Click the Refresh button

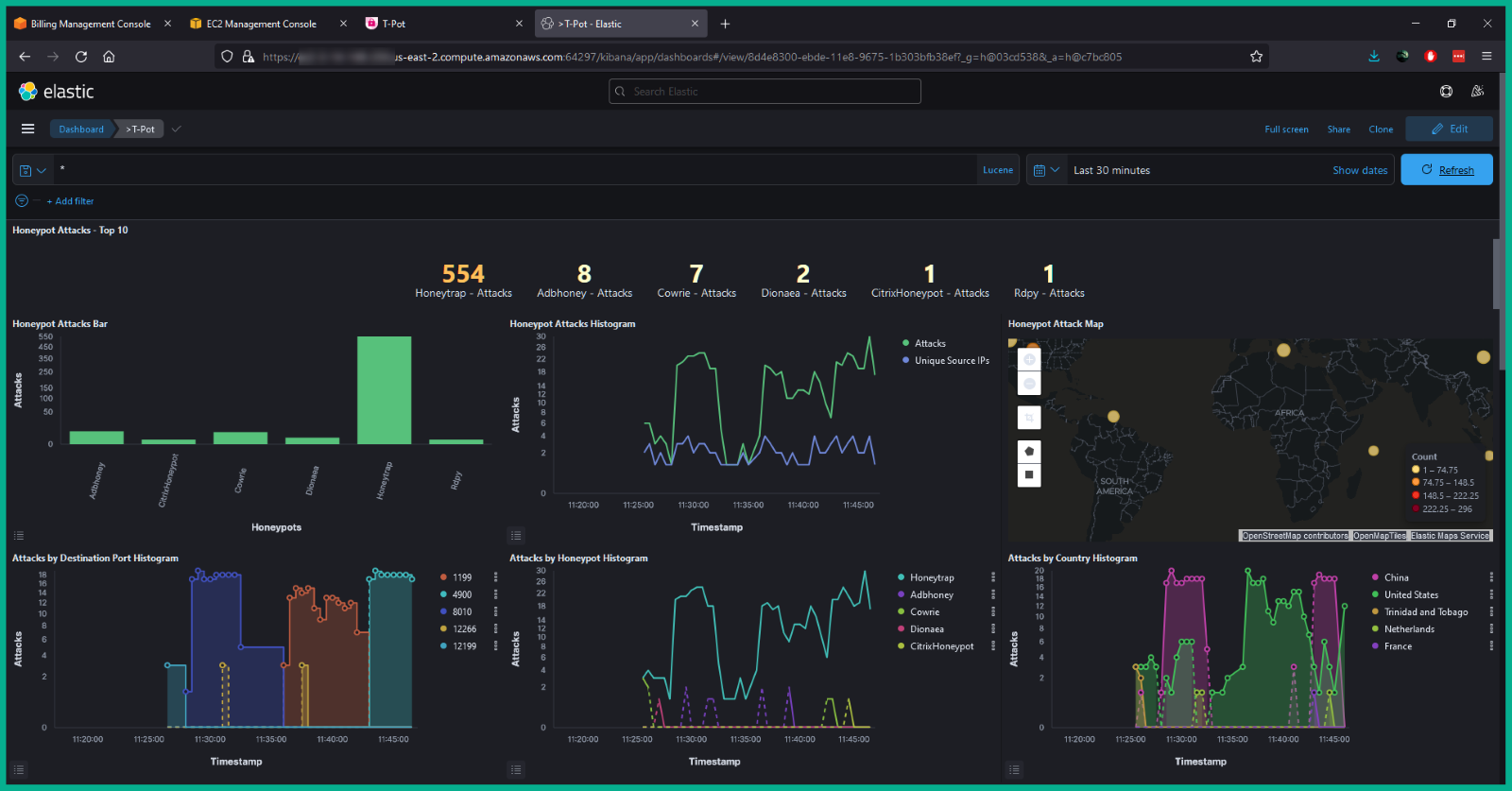[1447, 170]
